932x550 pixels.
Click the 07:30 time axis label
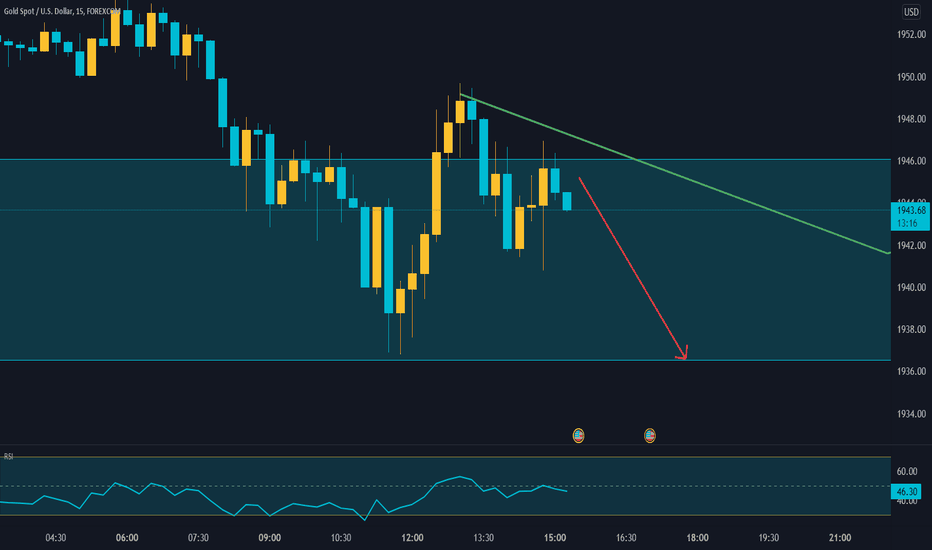(199, 538)
